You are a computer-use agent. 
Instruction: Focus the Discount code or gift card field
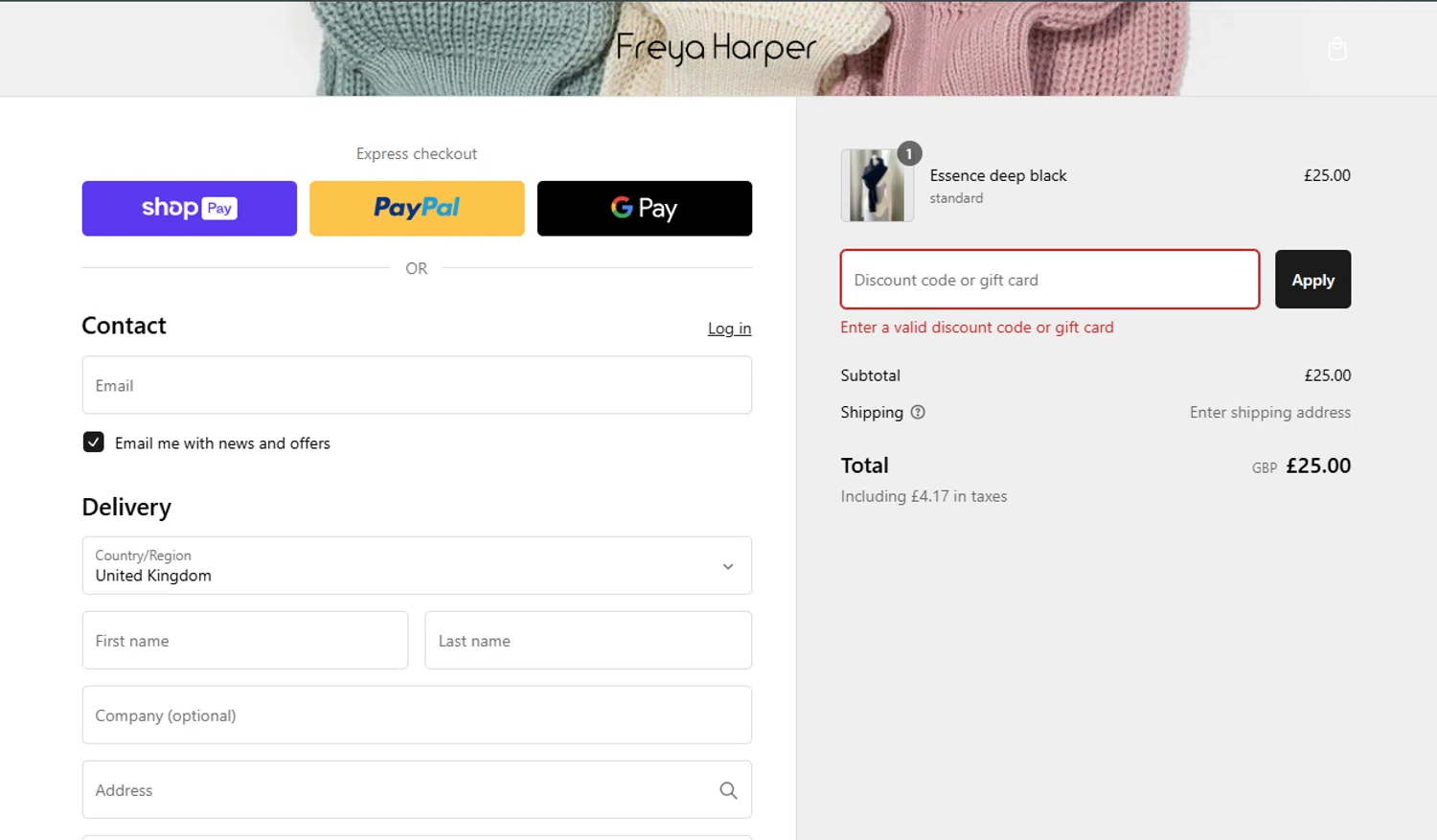[1050, 280]
